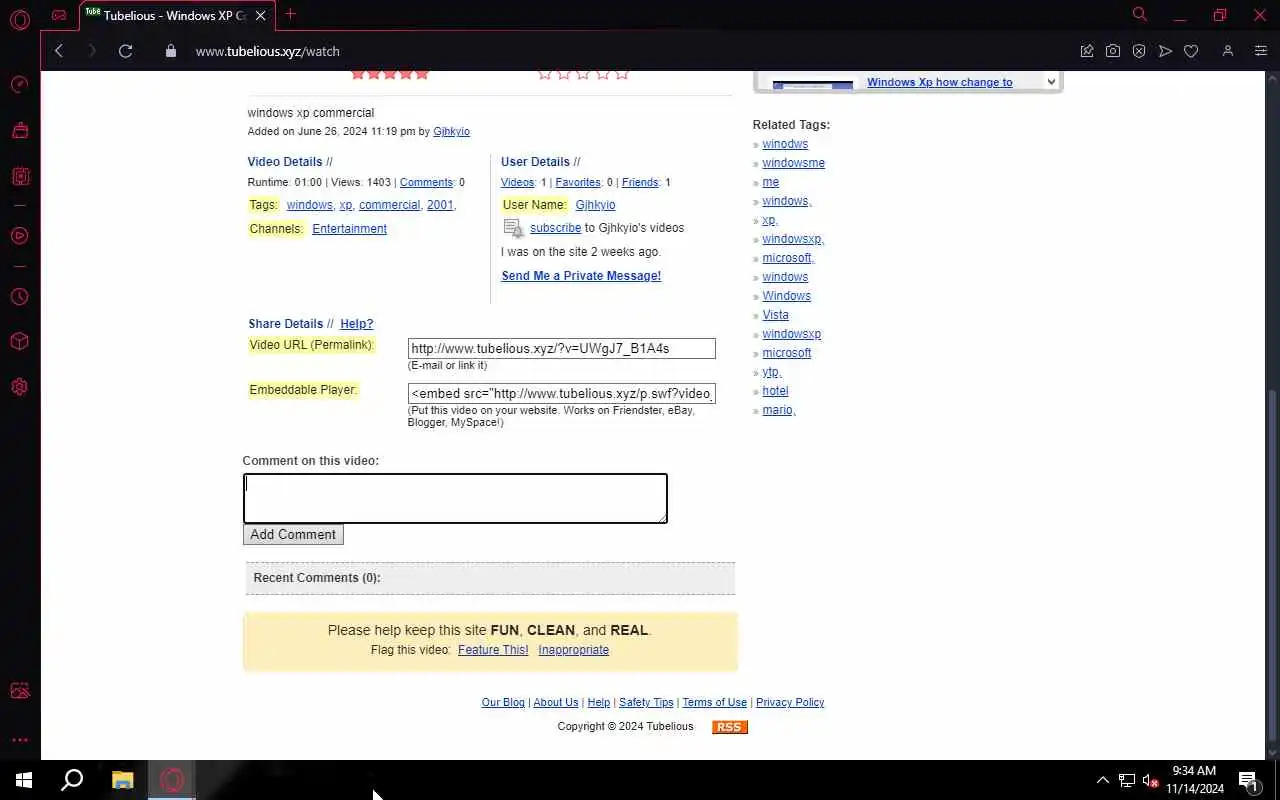Open the Favorites link
Viewport: 1280px width, 800px height.
point(578,182)
